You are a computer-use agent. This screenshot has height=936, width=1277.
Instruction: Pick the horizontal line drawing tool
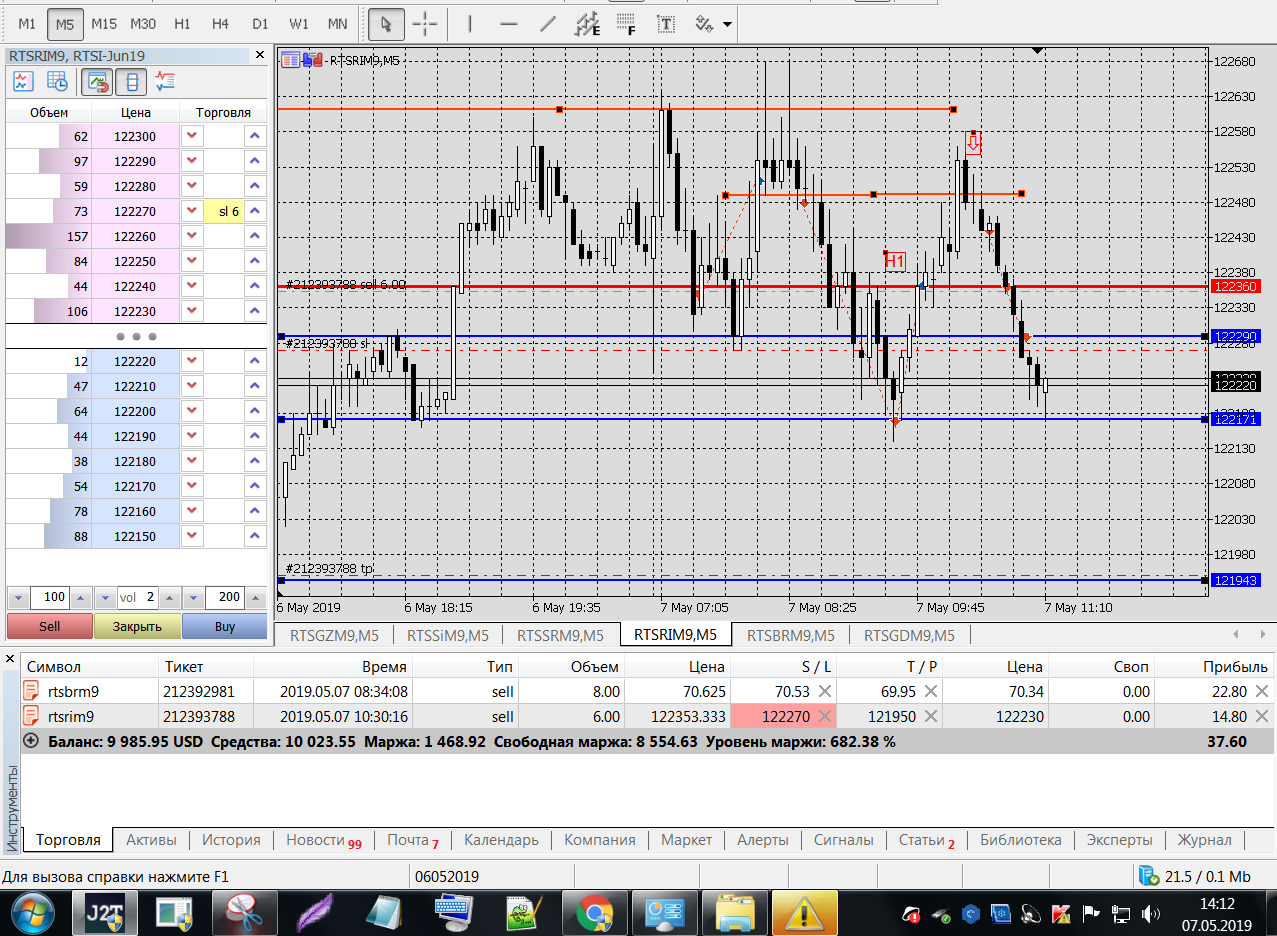point(509,23)
